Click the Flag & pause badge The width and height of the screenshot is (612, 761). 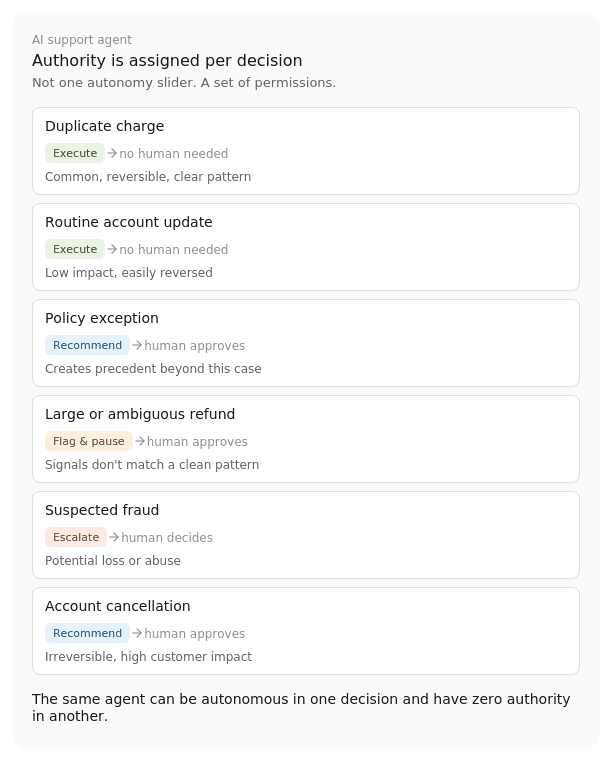click(x=89, y=441)
